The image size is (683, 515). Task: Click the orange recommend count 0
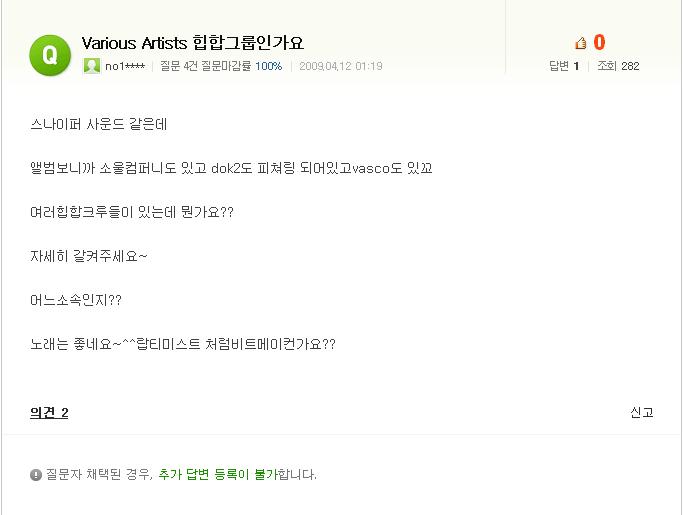point(599,42)
